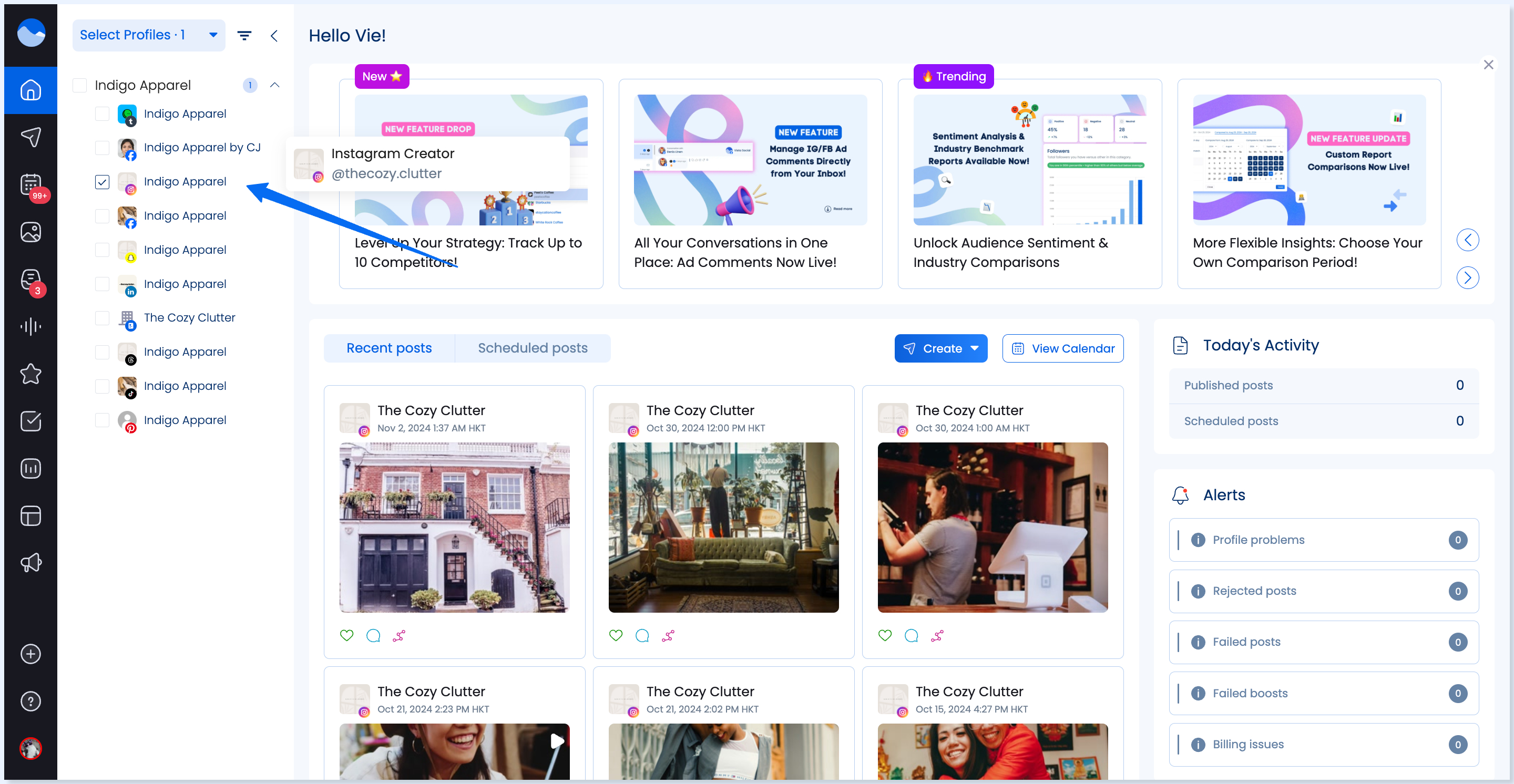Open the Tasks checkmark sidebar icon
Image resolution: width=1514 pixels, height=784 pixels.
(x=30, y=421)
